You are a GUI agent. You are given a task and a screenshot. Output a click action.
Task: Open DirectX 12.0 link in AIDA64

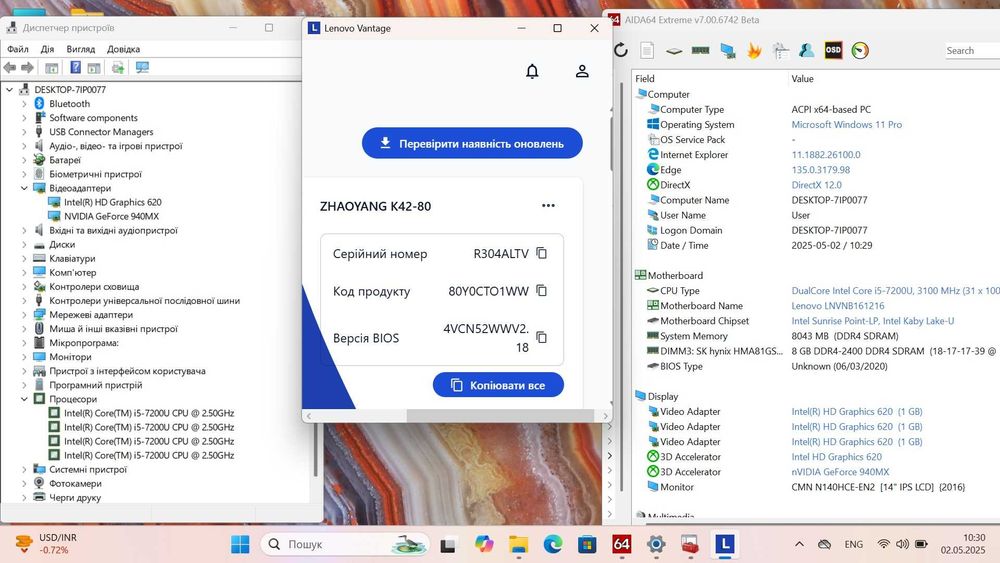pyautogui.click(x=816, y=185)
